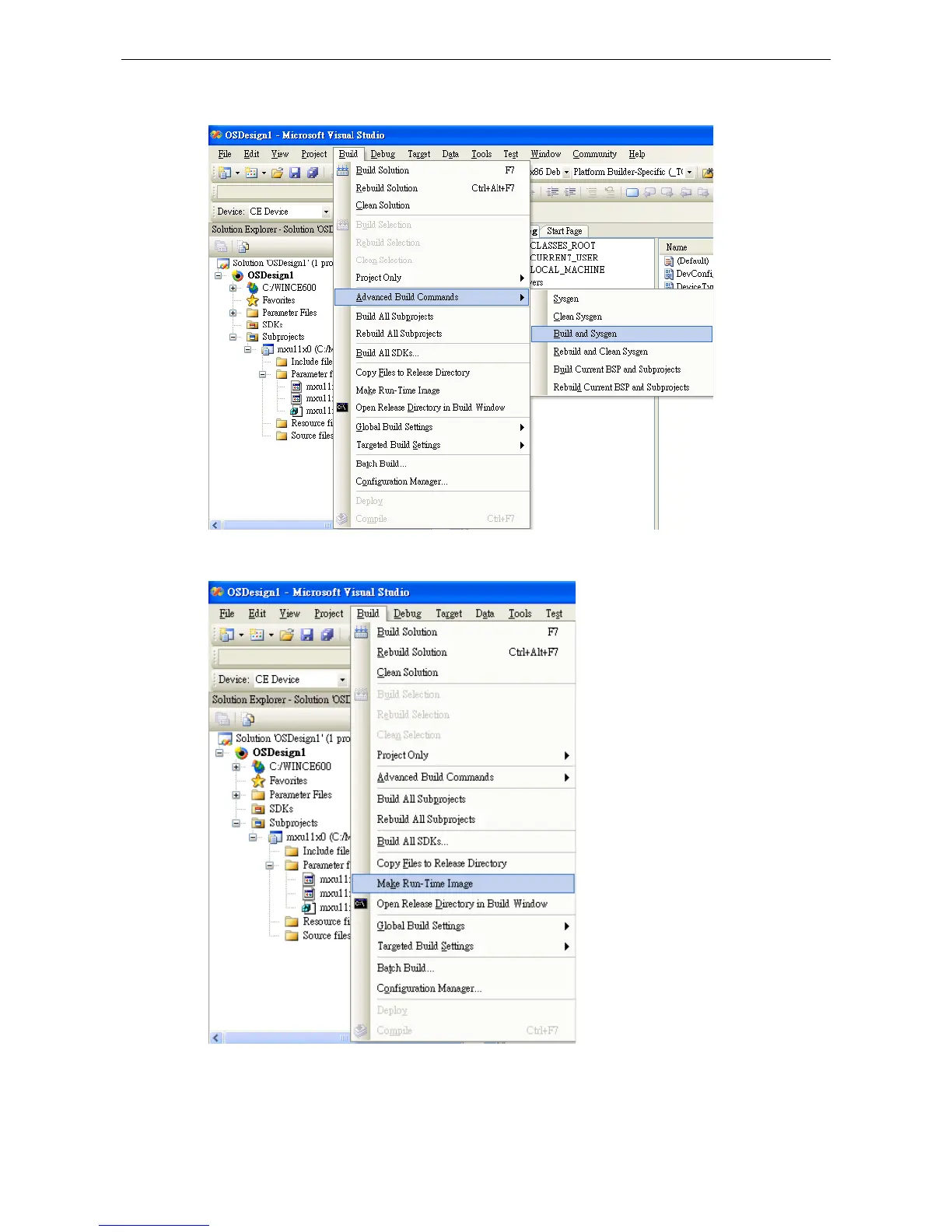This screenshot has width=952, height=1232.
Task: Click Add New Item icon in upper screenshot
Action: pos(251,173)
